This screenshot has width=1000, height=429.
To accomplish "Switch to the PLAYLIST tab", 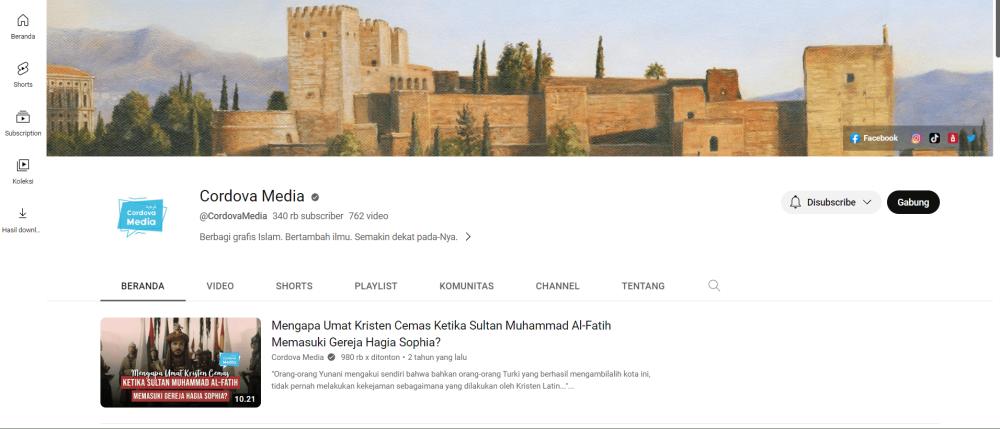I will point(376,286).
